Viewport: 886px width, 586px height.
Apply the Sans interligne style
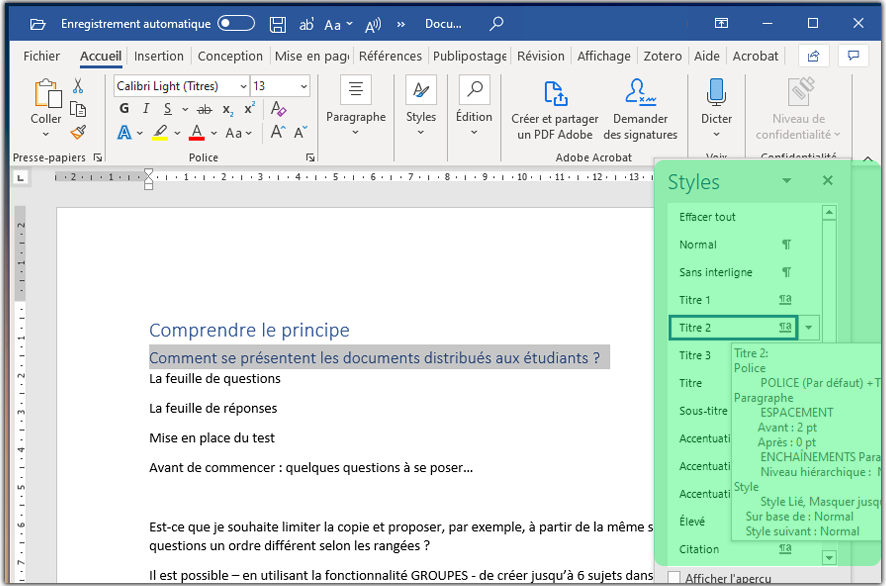(x=744, y=272)
